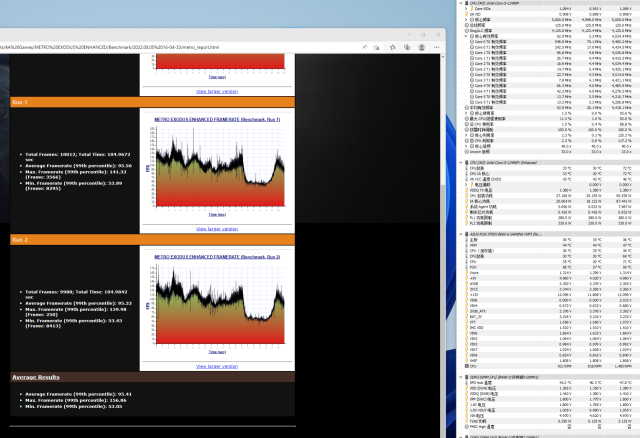
Task: Click the Read aloud icon in browser toolbar
Action: (364, 47)
